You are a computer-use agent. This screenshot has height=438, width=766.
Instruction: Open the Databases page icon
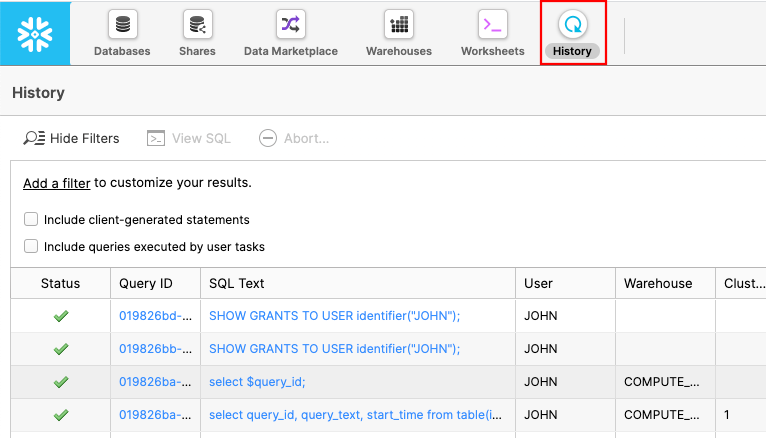click(x=122, y=25)
